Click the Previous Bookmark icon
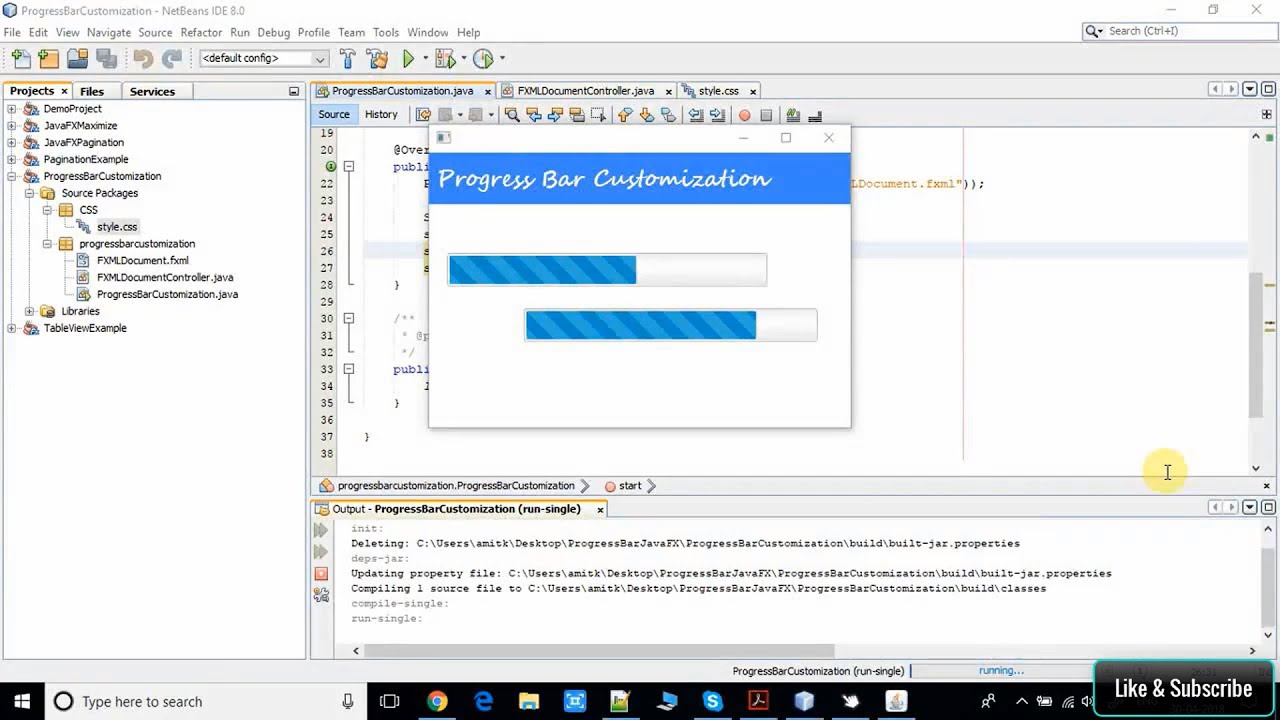This screenshot has height=720, width=1280. click(625, 115)
